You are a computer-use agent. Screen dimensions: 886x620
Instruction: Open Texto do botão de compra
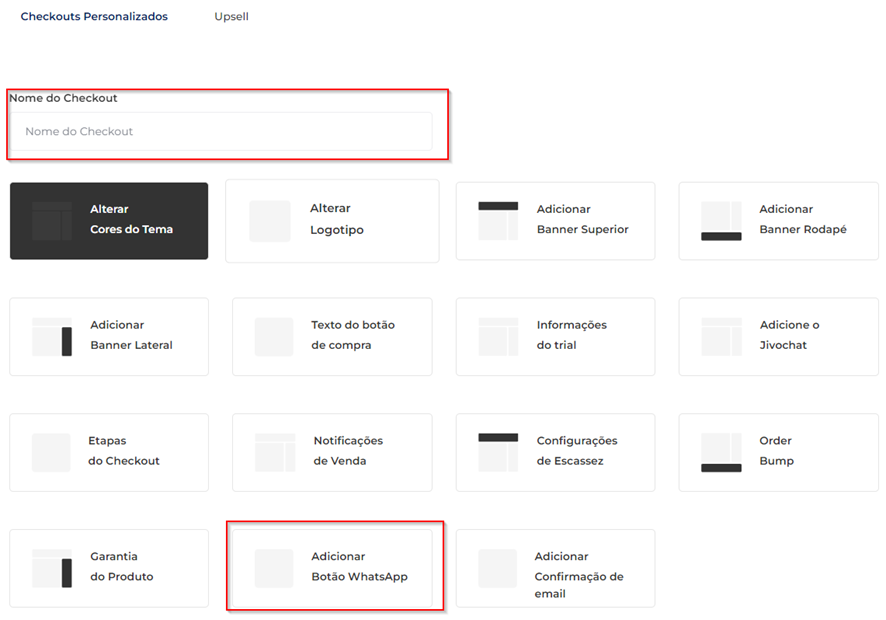(x=332, y=337)
